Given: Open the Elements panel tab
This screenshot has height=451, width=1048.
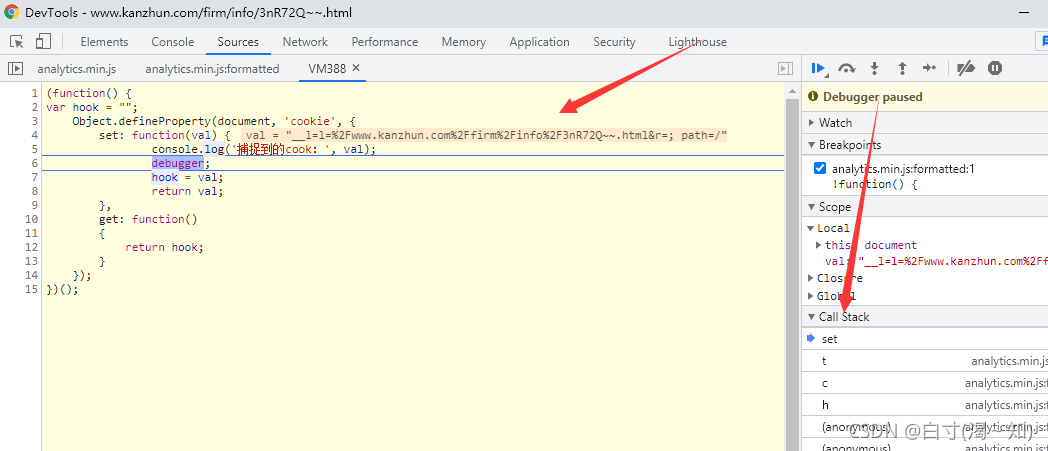Looking at the screenshot, I should point(104,41).
